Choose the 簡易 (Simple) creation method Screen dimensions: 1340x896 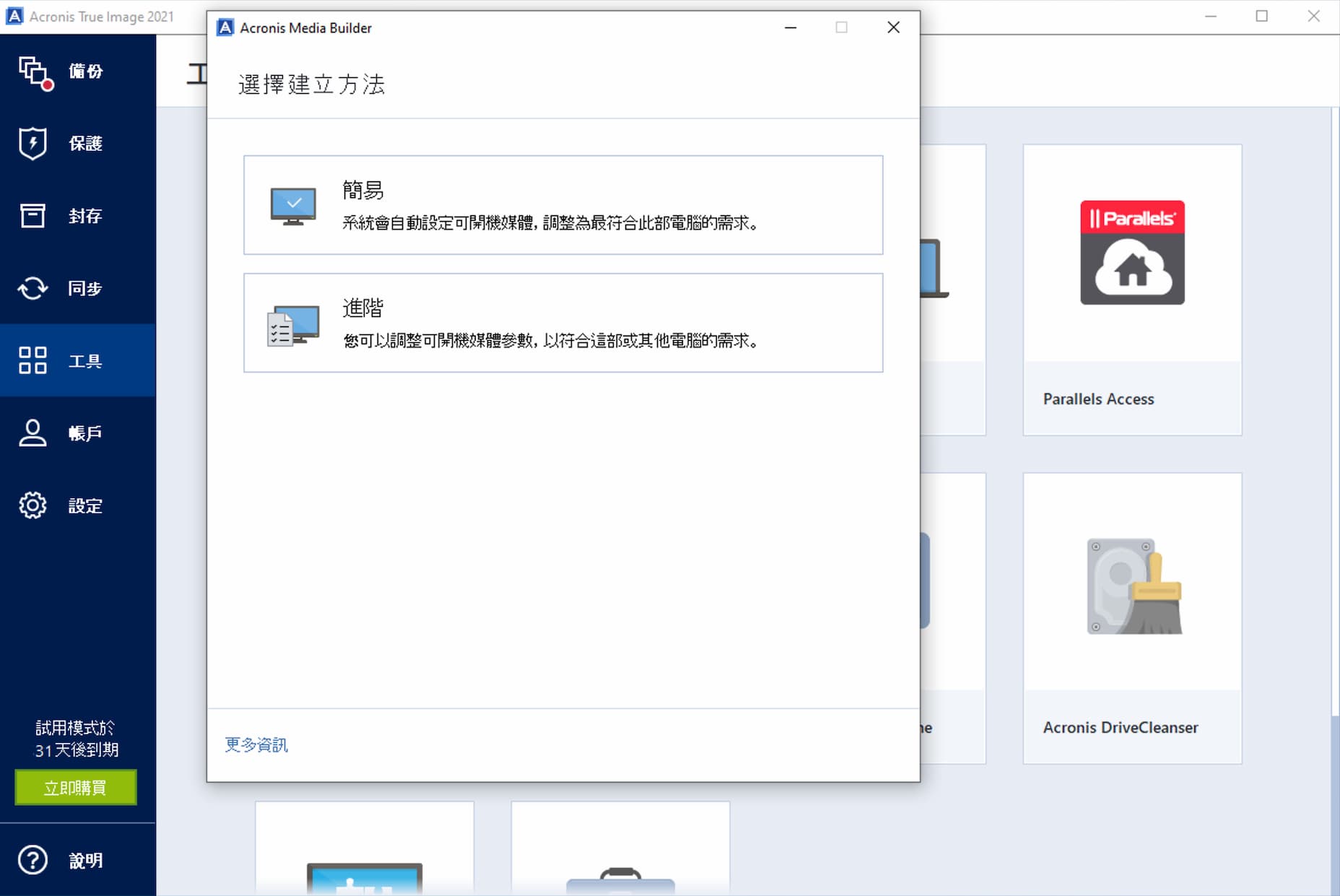[563, 205]
